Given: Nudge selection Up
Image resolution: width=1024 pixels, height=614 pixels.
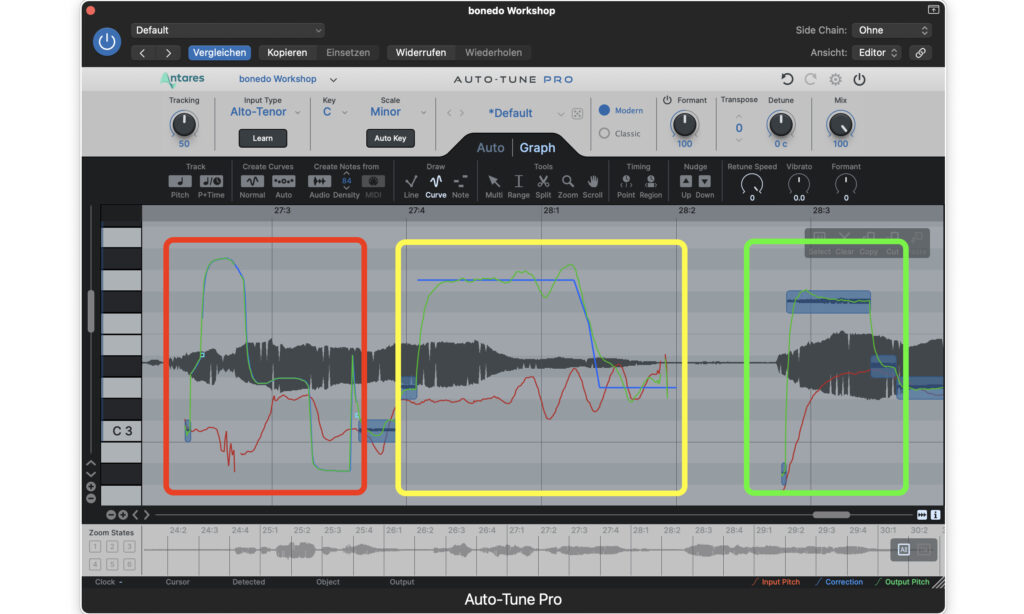Looking at the screenshot, I should [686, 181].
